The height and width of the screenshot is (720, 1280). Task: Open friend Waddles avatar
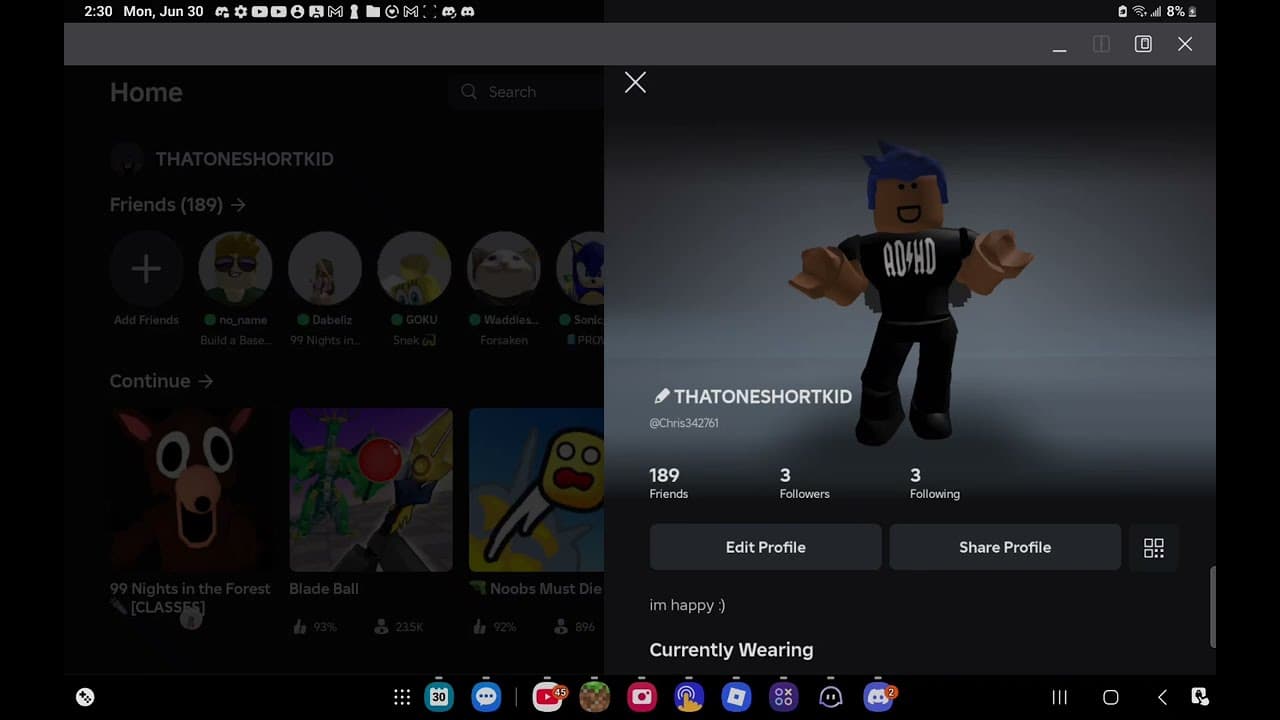[x=504, y=269]
